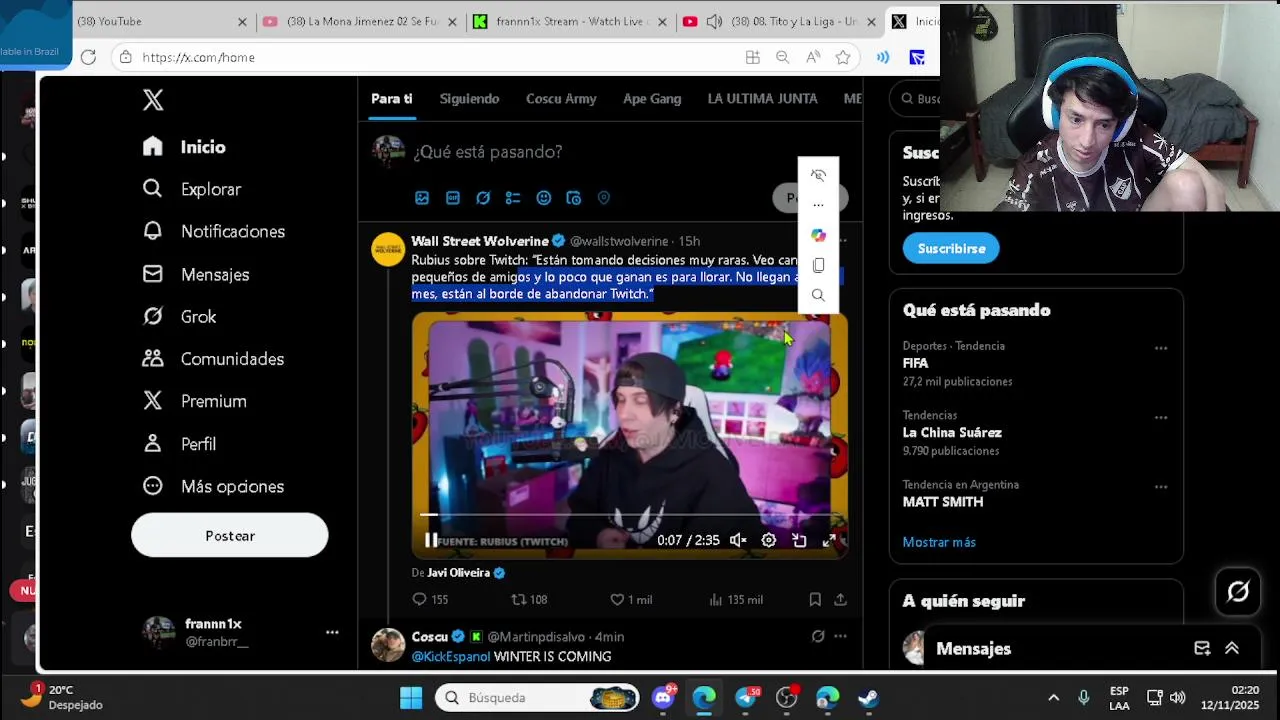Ask Copilot from the selection mini menu
The image size is (1280, 720).
click(818, 235)
